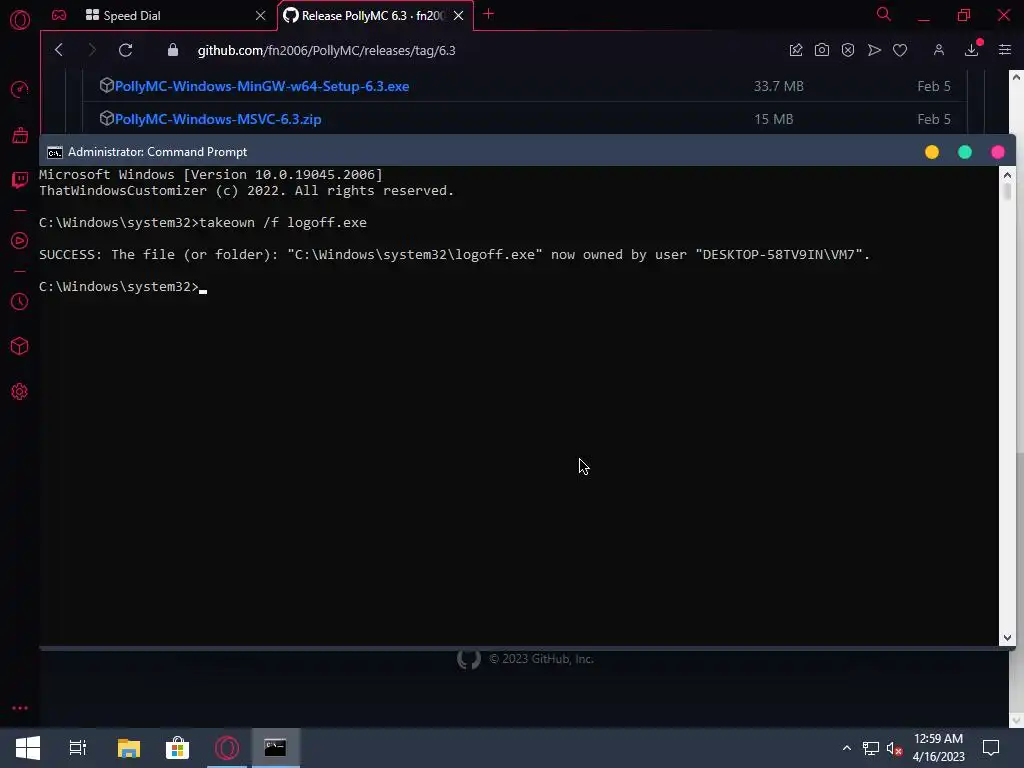Open Easy Setup sliders icon

1004,50
